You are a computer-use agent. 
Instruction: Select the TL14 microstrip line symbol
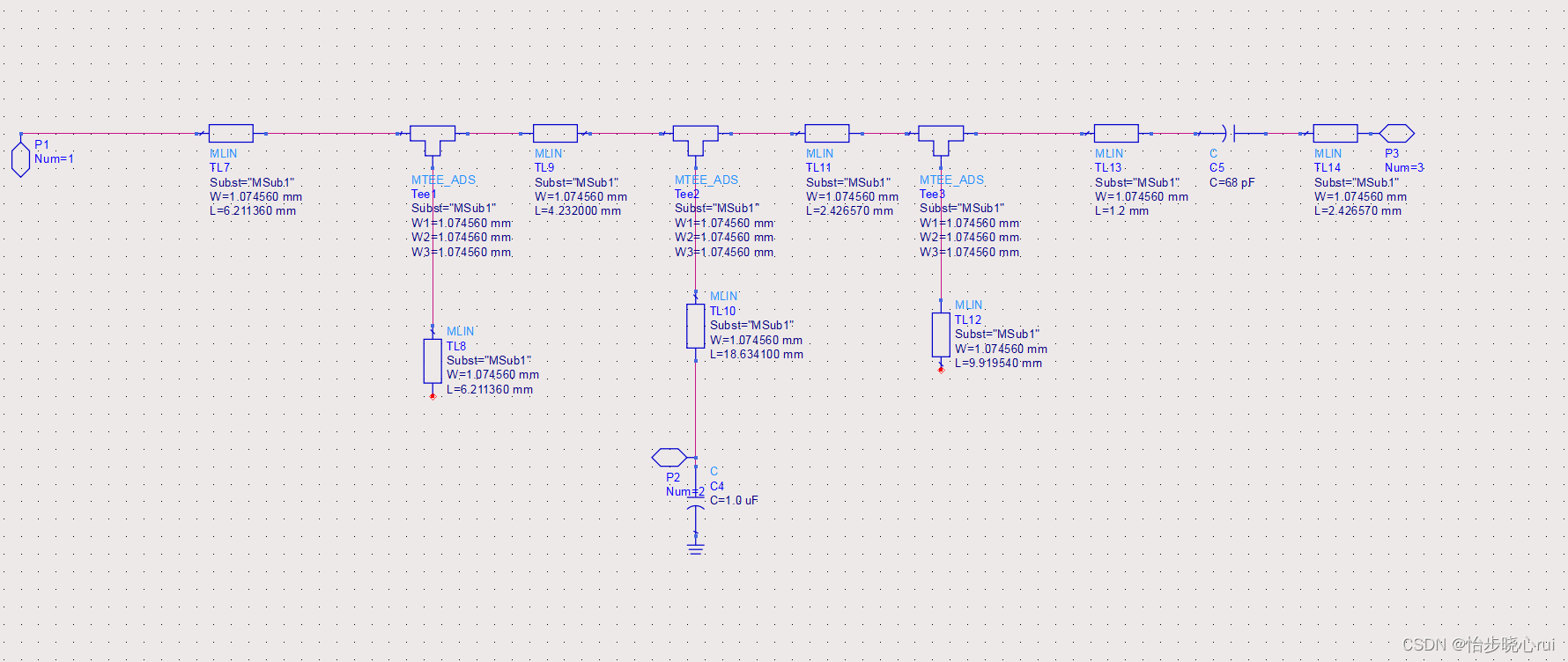pyautogui.click(x=1335, y=133)
